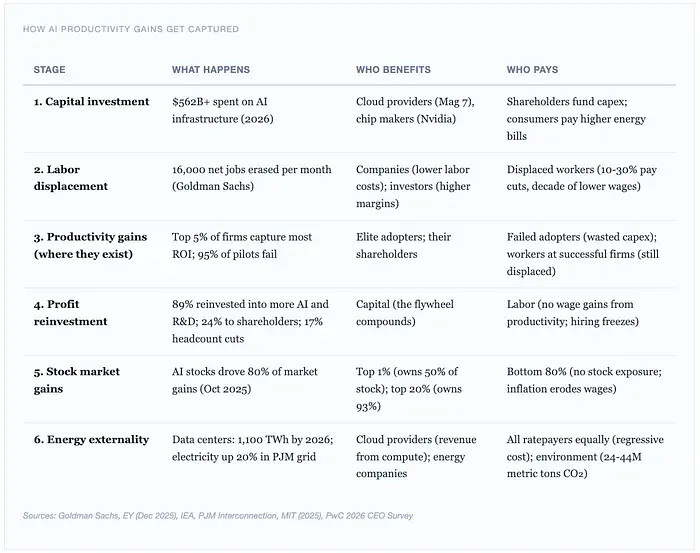Click the 'How AI Productivity Gains Get Captured' title
Image resolution: width=700 pixels, height=553 pixels.
click(130, 29)
